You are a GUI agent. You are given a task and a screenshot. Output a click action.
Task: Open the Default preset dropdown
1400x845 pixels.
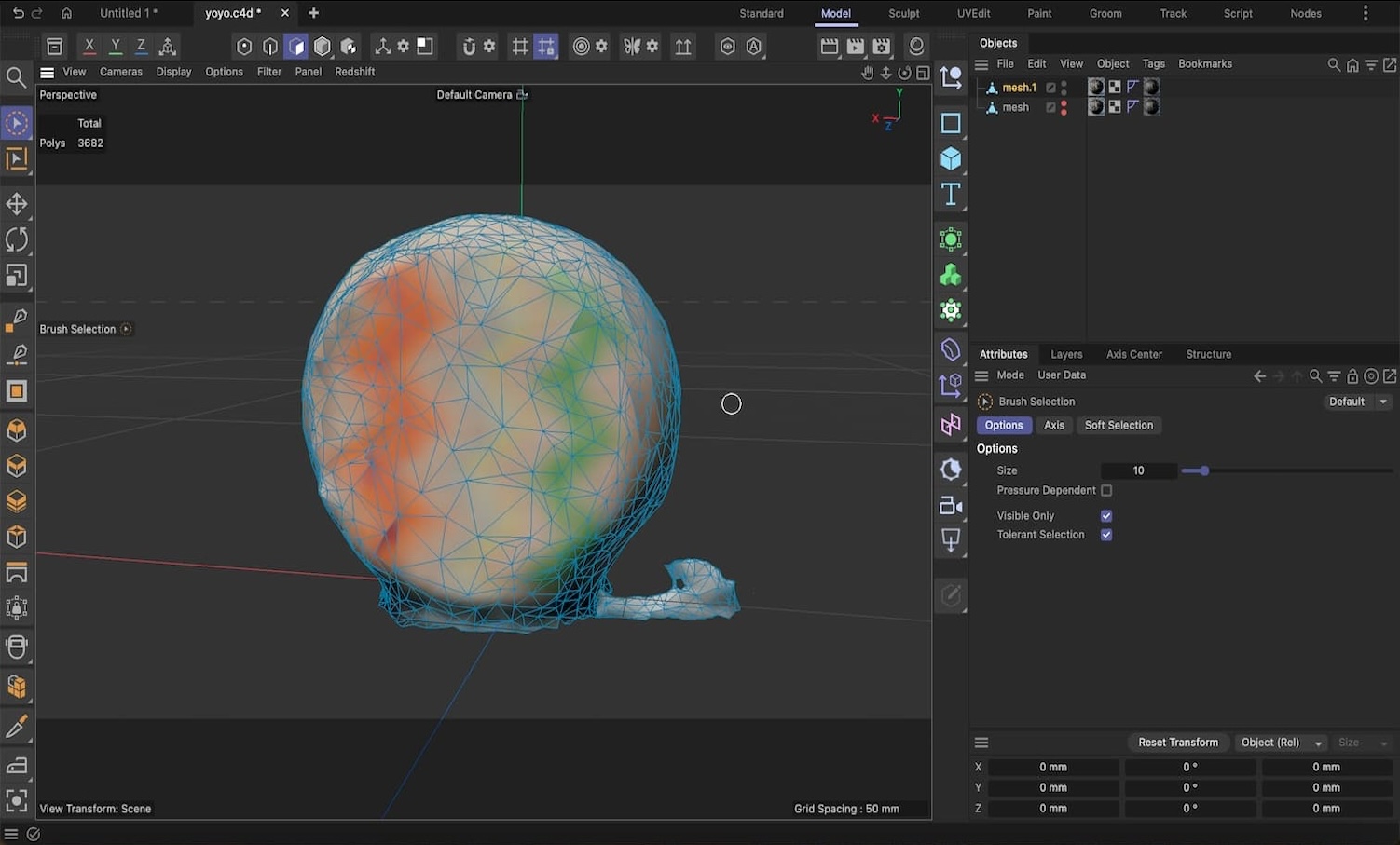pos(1357,402)
